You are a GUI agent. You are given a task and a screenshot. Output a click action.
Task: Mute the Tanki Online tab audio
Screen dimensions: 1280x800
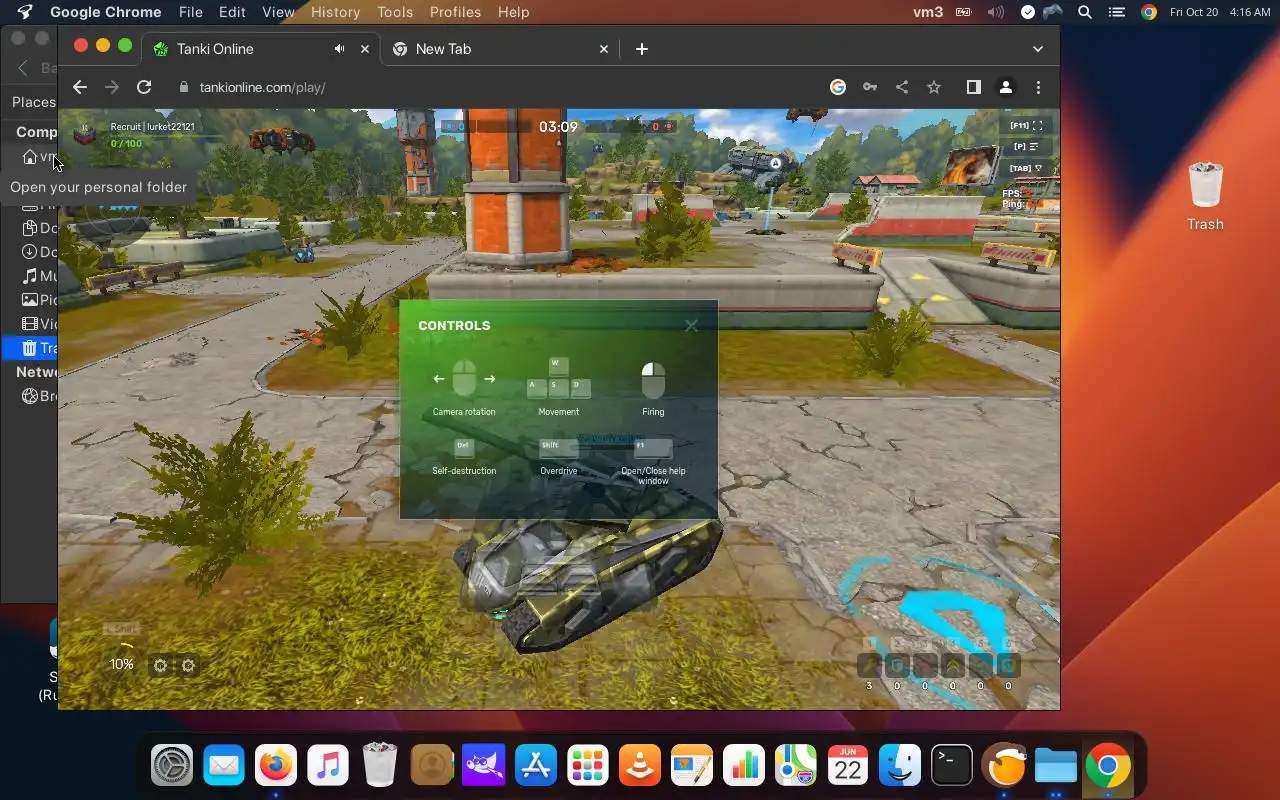pyautogui.click(x=340, y=49)
